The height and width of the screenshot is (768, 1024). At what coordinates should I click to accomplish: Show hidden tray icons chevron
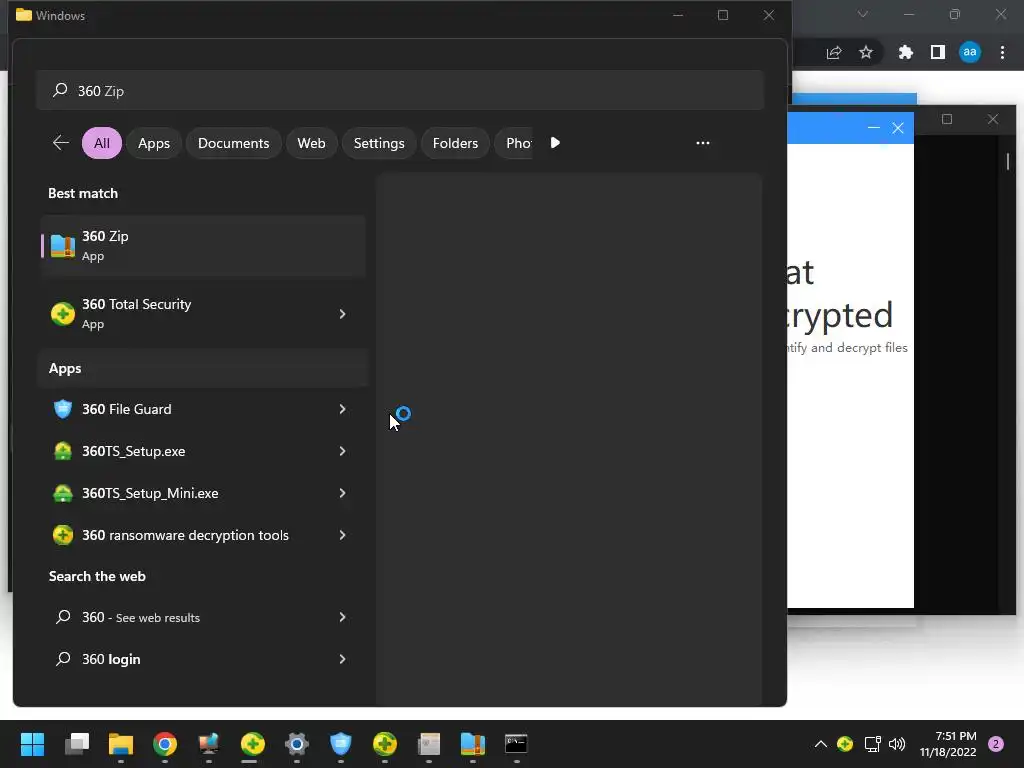coord(821,744)
